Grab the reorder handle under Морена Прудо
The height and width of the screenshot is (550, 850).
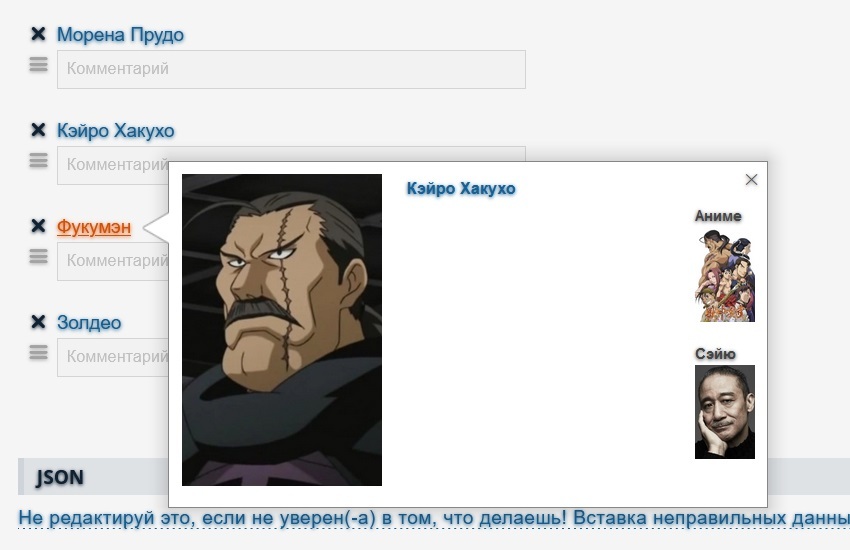tap(38, 64)
